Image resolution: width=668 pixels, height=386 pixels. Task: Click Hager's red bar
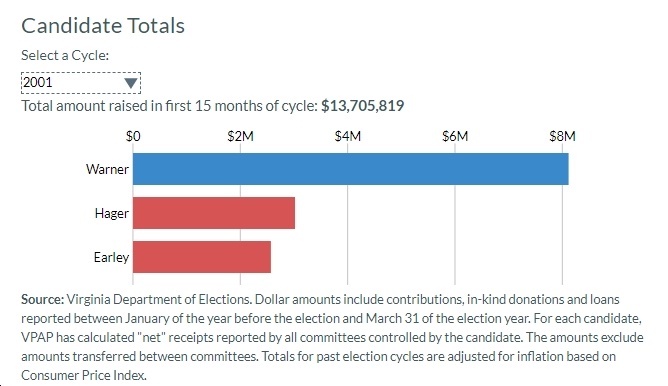[x=214, y=213]
